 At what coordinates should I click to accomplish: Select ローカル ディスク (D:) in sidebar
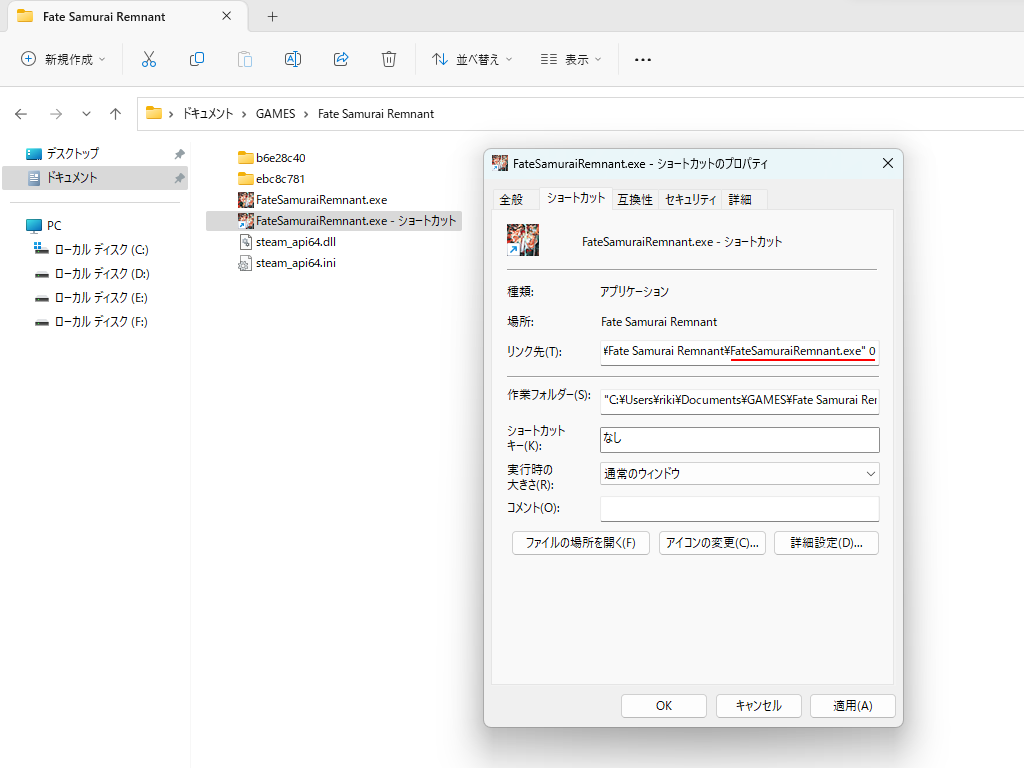pos(101,274)
